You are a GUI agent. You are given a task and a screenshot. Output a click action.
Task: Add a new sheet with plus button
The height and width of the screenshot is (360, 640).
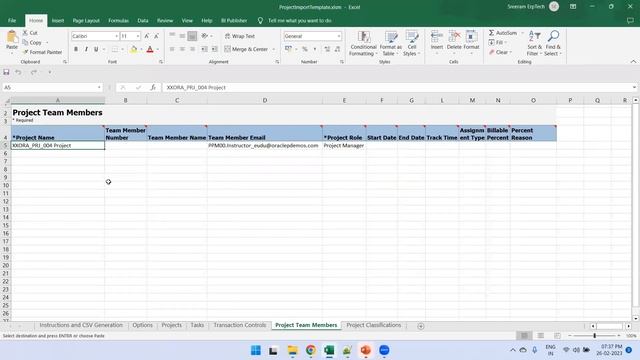point(421,326)
